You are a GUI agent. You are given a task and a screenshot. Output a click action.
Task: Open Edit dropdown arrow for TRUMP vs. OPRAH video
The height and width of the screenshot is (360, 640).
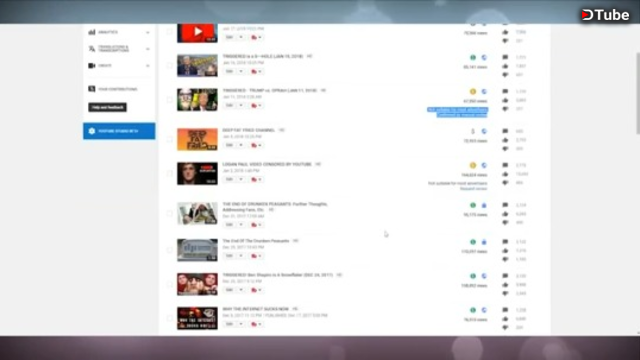pos(241,105)
